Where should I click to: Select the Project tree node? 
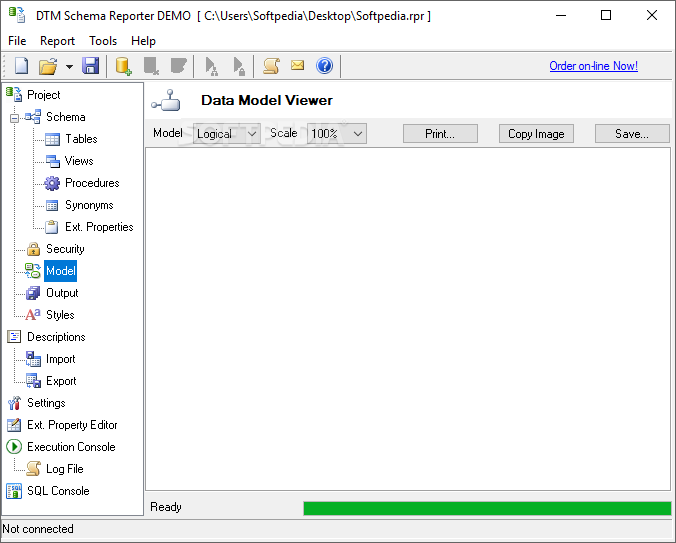click(44, 95)
